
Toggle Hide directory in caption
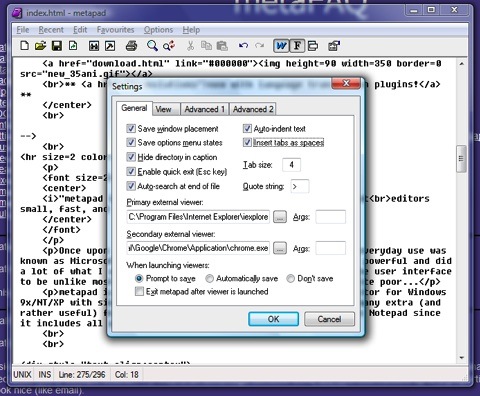(x=131, y=157)
